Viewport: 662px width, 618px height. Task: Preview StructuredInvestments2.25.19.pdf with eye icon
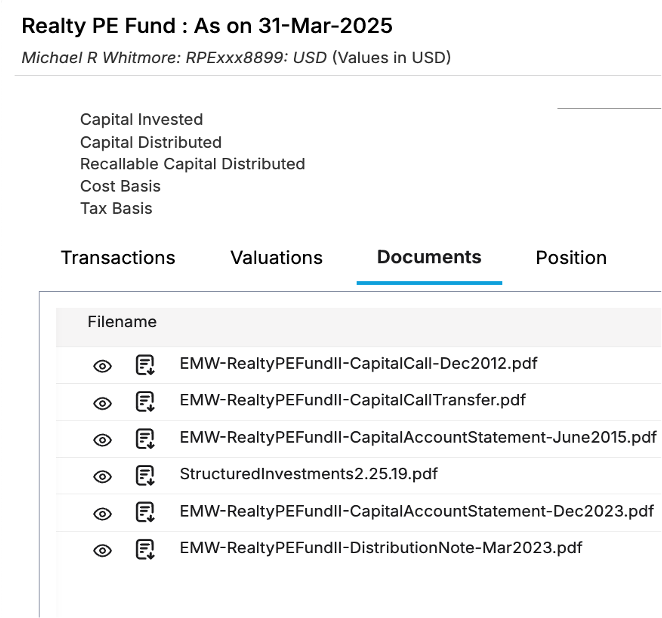tap(102, 476)
